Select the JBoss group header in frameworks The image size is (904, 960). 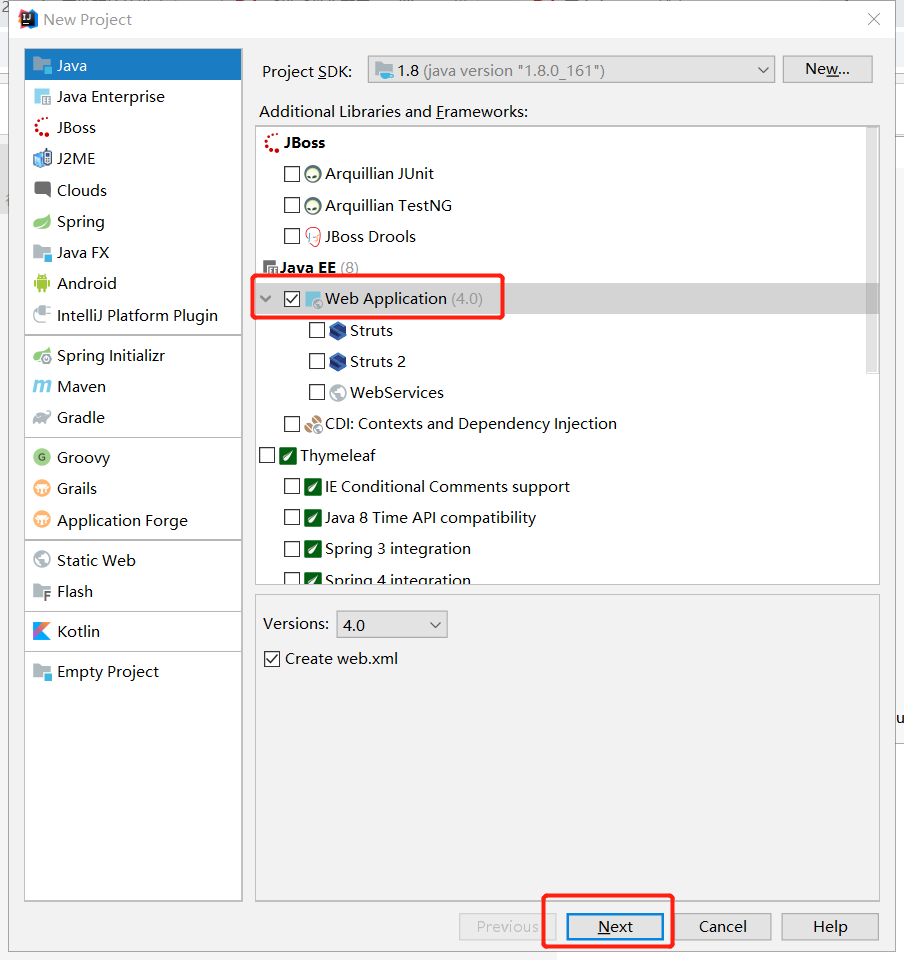(304, 143)
